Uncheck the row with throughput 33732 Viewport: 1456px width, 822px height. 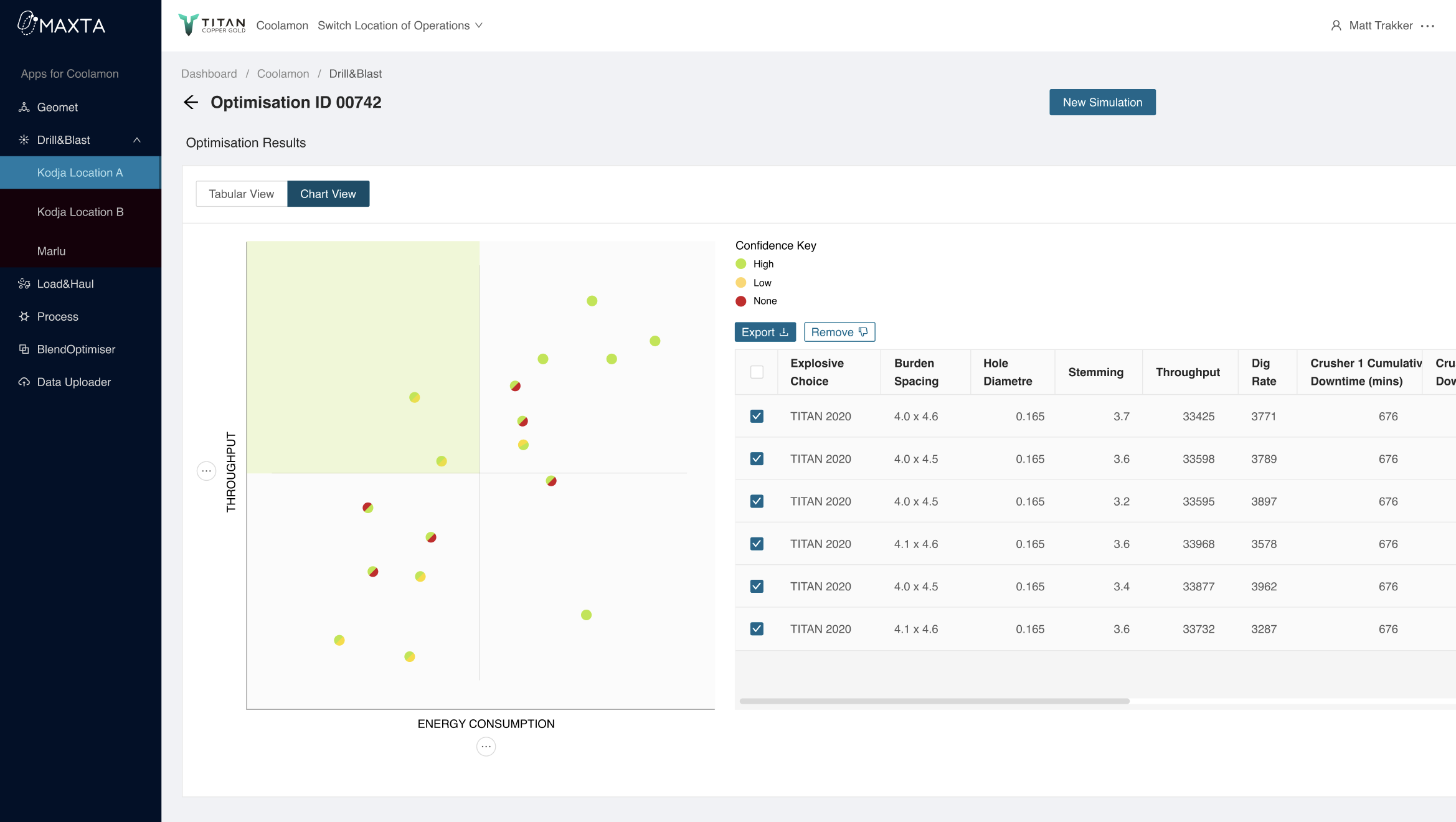pyautogui.click(x=757, y=629)
